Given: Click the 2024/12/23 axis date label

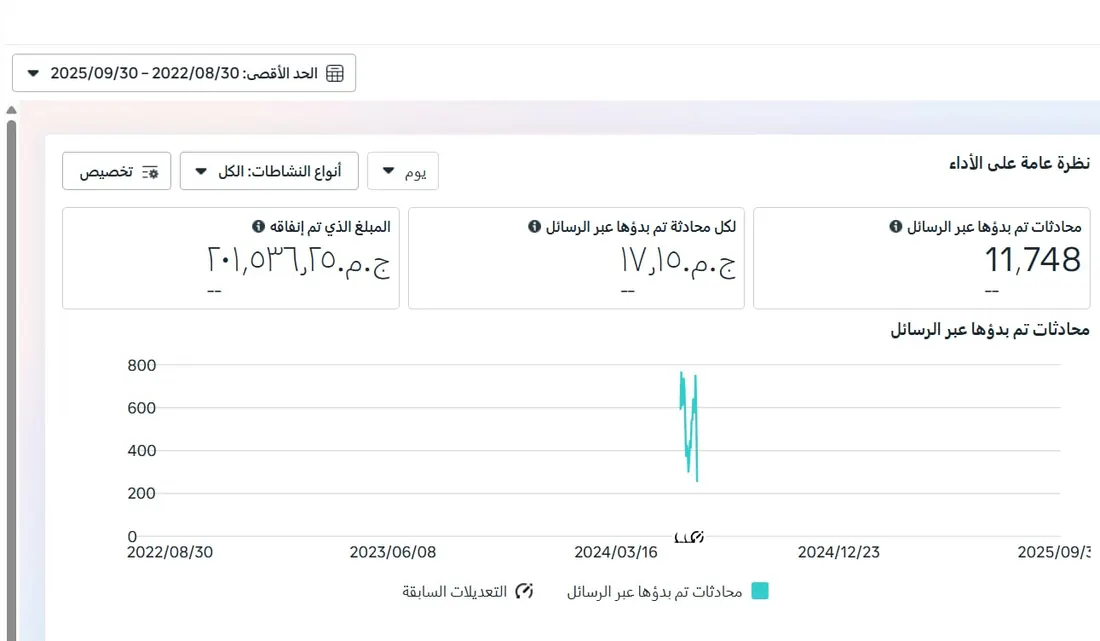Looking at the screenshot, I should pyautogui.click(x=839, y=553).
